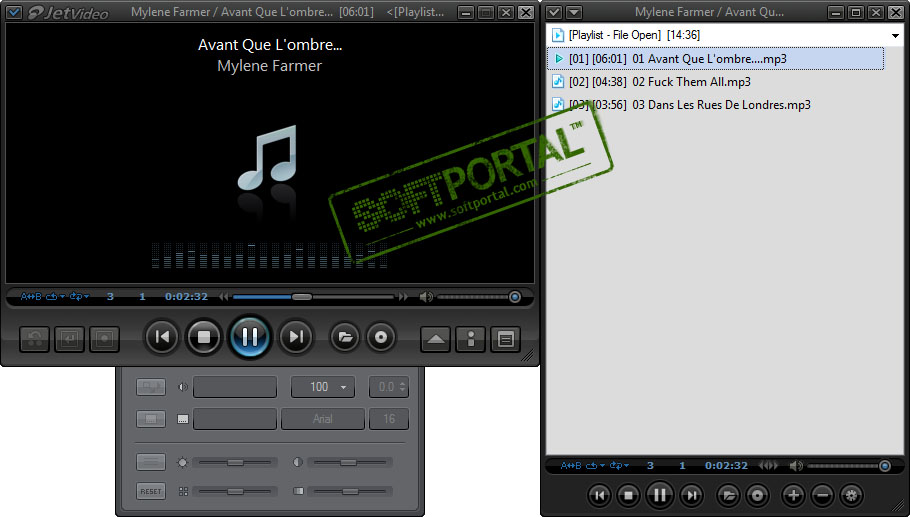
Task: Click the gamma slider handle in bottom-right of panel
Action: 350,491
